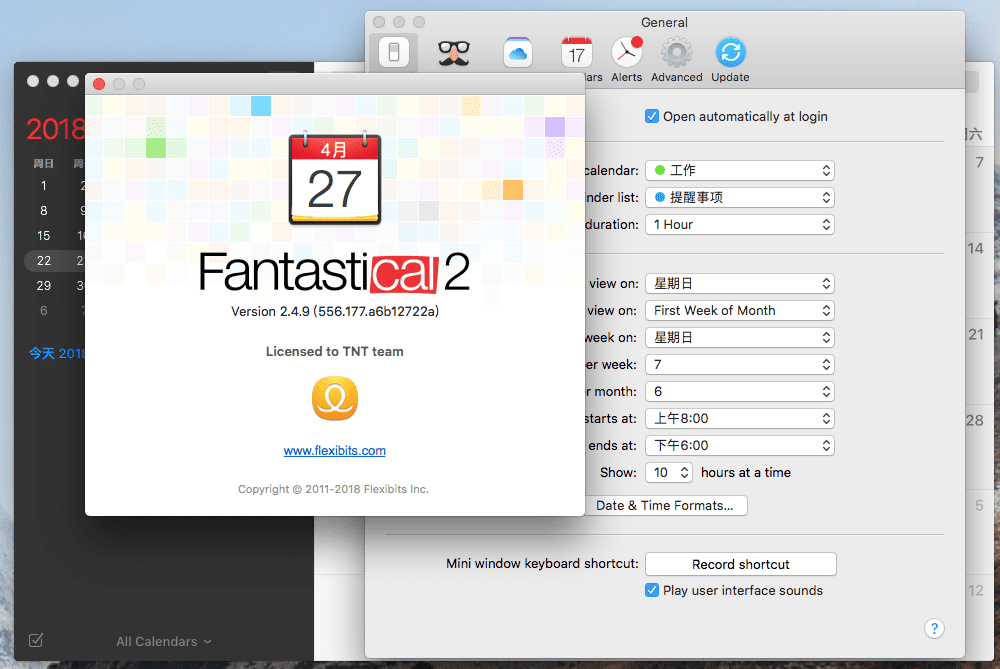1000x669 pixels.
Task: Open the default calendar dropdown showing 工作
Action: click(x=740, y=170)
